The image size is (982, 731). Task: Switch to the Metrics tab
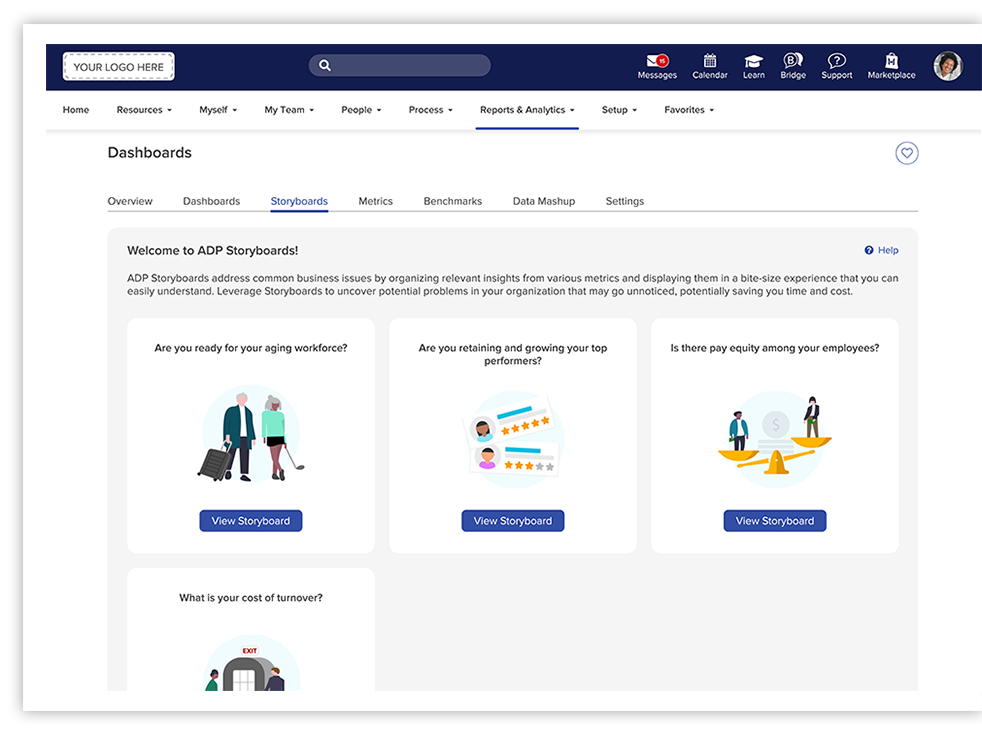click(x=375, y=201)
